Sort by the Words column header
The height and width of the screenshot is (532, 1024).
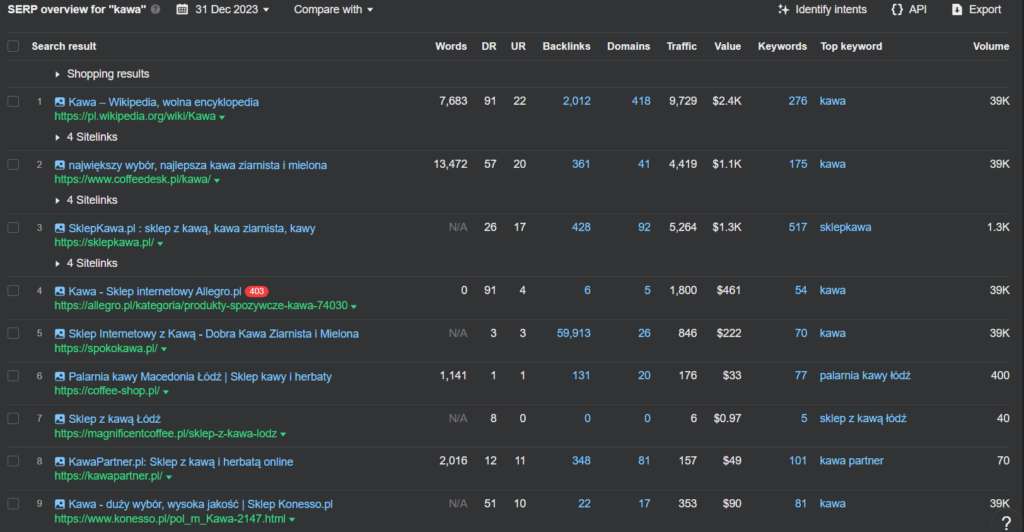[451, 46]
